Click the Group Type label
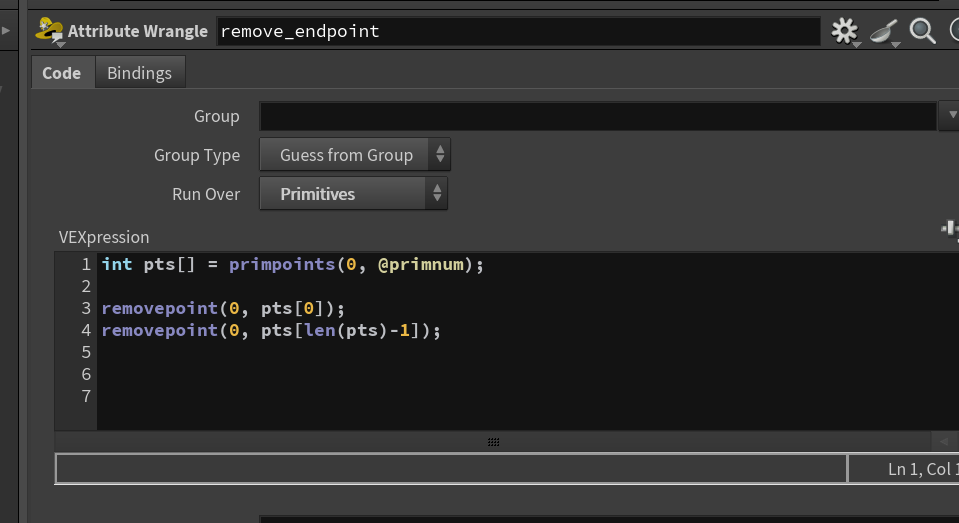This screenshot has height=523, width=959. click(197, 155)
